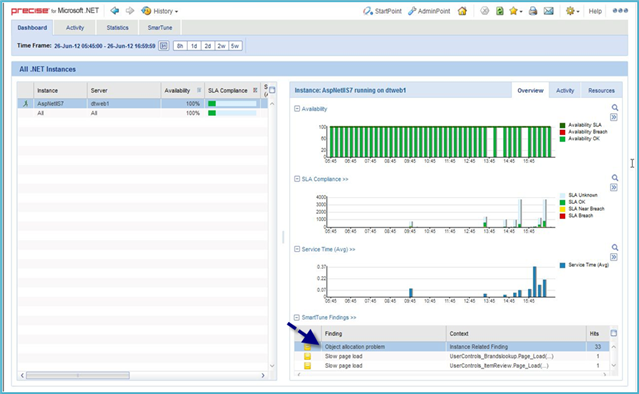Click AspNetIIS7 SLA compliance bar
This screenshot has height=394, width=639.
[x=232, y=103]
